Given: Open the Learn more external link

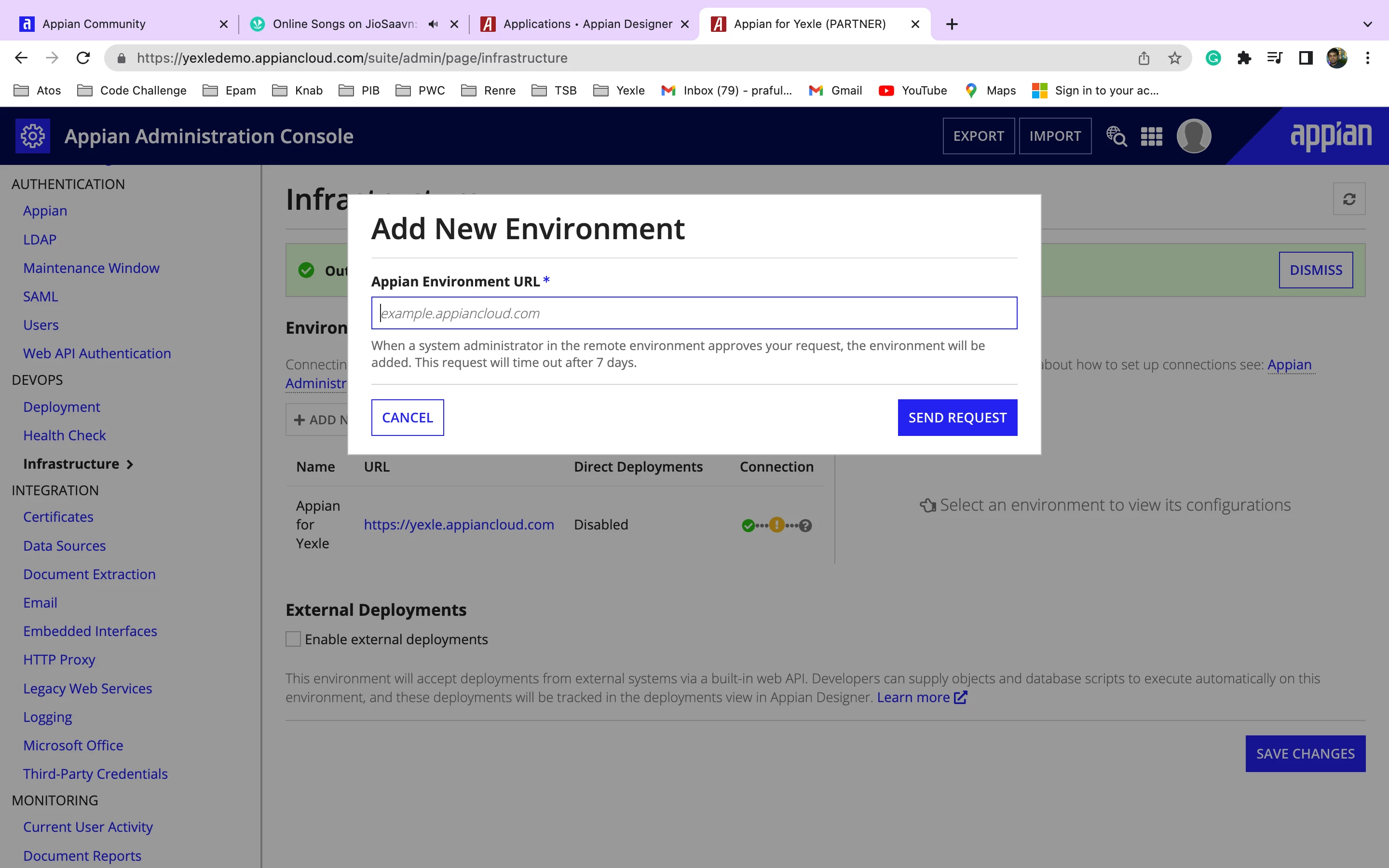Looking at the screenshot, I should pos(922,697).
